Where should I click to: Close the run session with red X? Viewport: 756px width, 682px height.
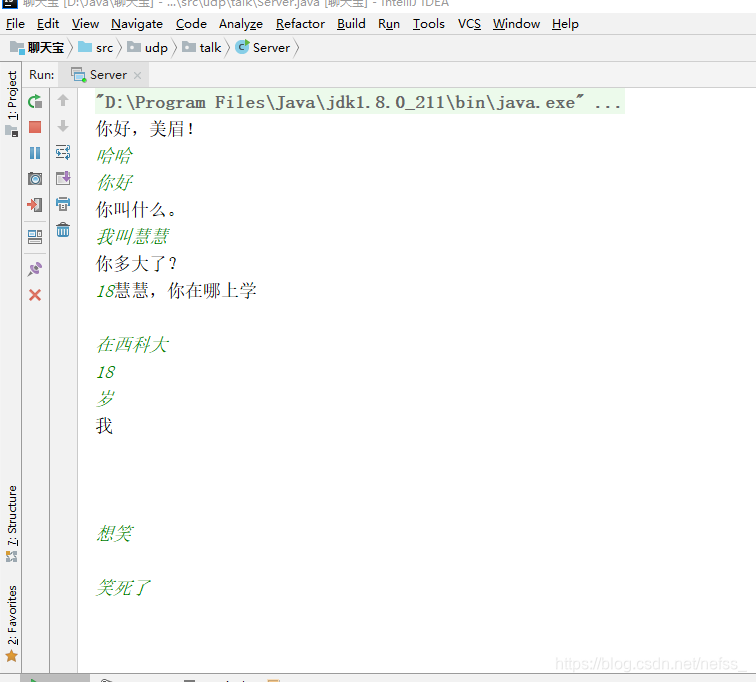click(x=35, y=295)
